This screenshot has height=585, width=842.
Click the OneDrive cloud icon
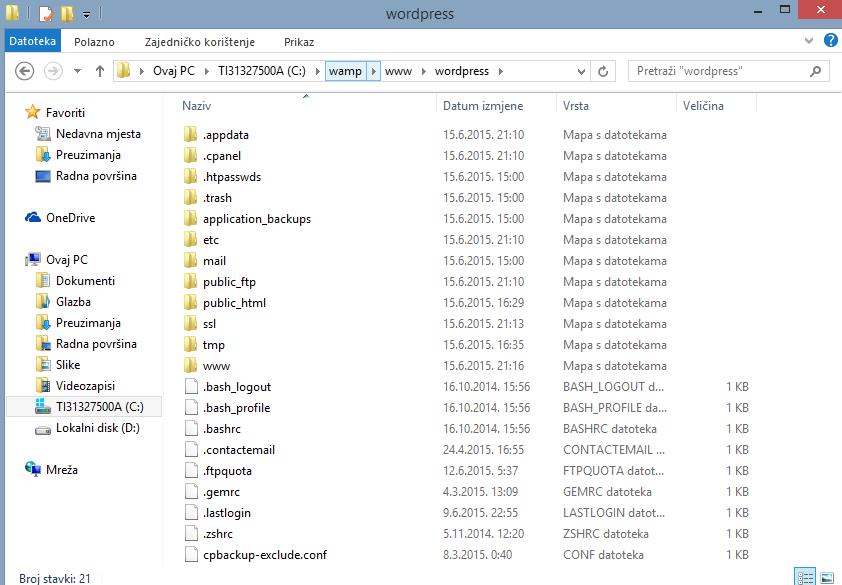pos(33,218)
